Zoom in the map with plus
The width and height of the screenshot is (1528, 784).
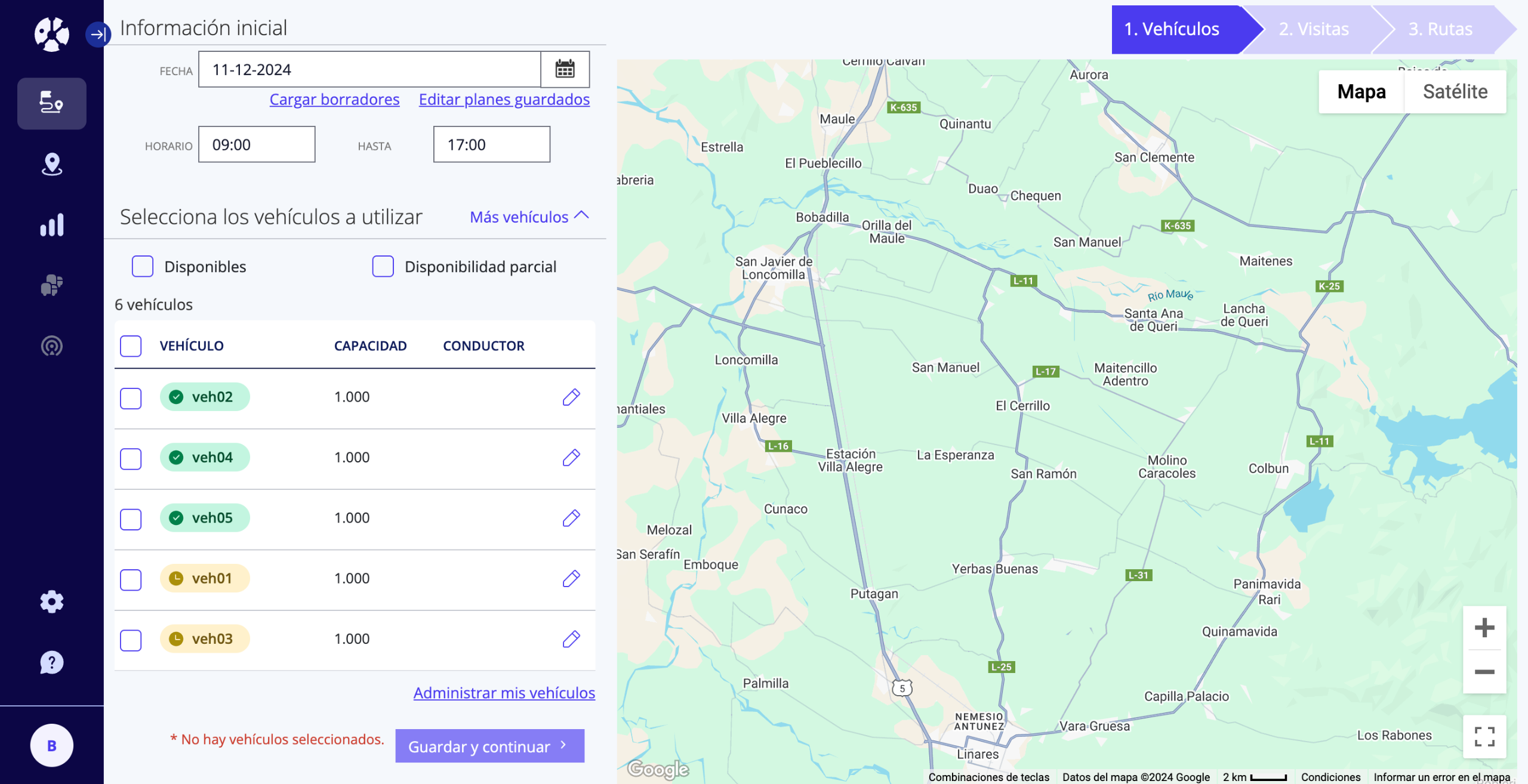(1484, 628)
